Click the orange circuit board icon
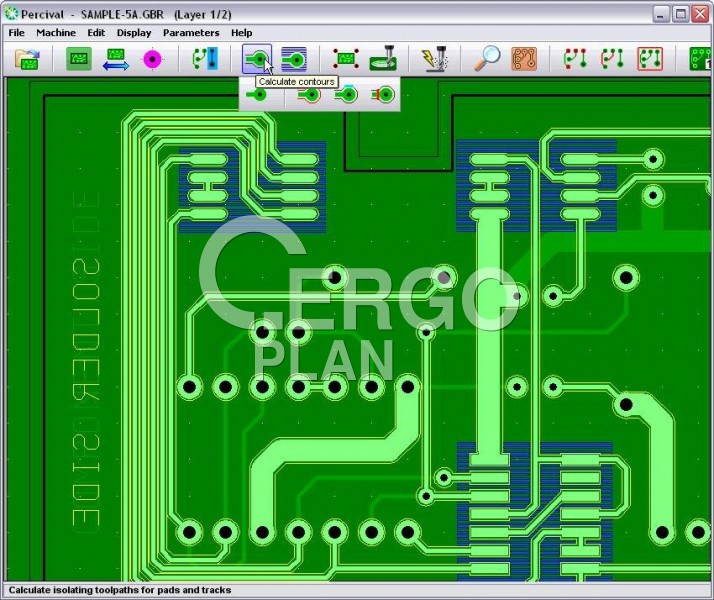714x600 pixels. point(524,59)
